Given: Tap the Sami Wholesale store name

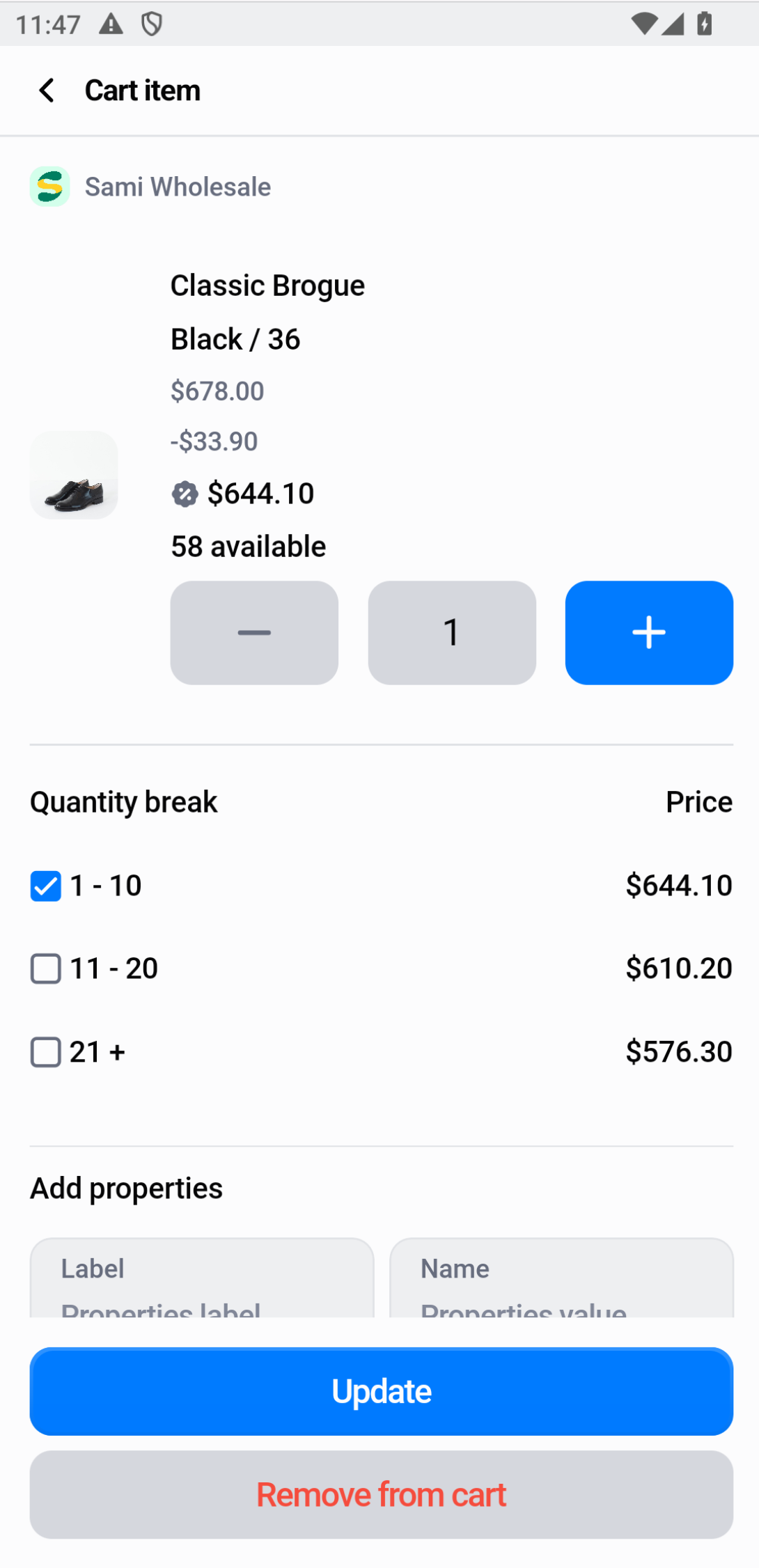Looking at the screenshot, I should pyautogui.click(x=178, y=187).
